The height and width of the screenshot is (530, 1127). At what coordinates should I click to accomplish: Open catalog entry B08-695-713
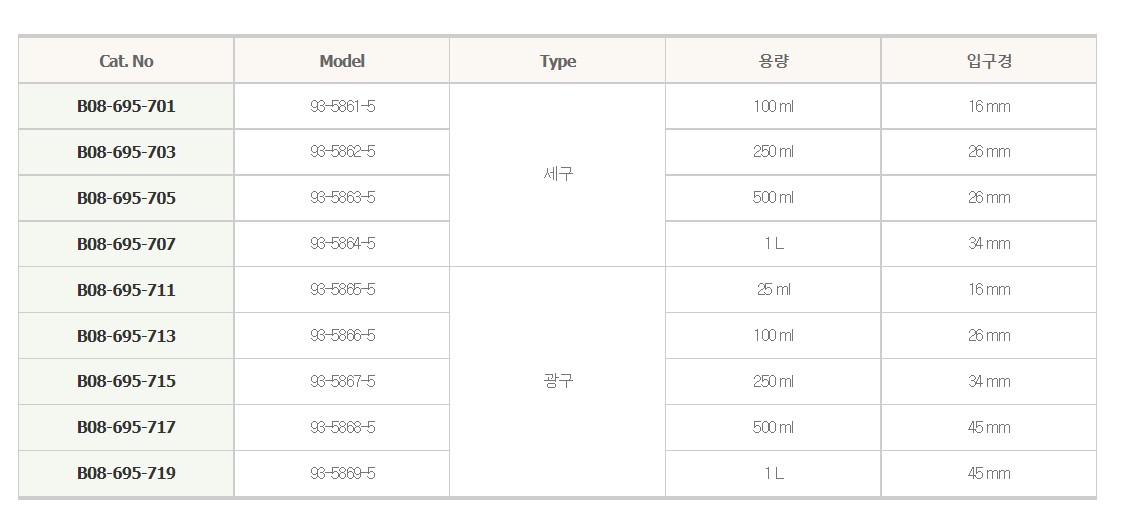pyautogui.click(x=126, y=336)
